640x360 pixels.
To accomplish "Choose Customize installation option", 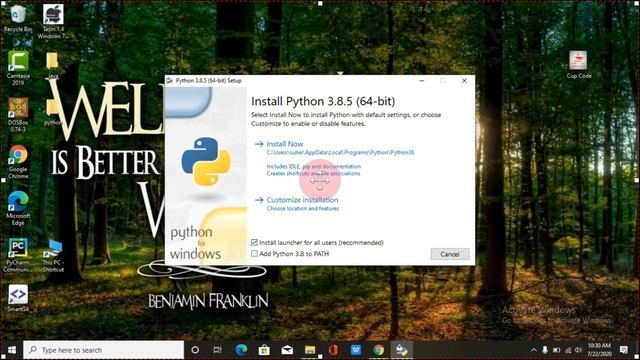I will 302,200.
